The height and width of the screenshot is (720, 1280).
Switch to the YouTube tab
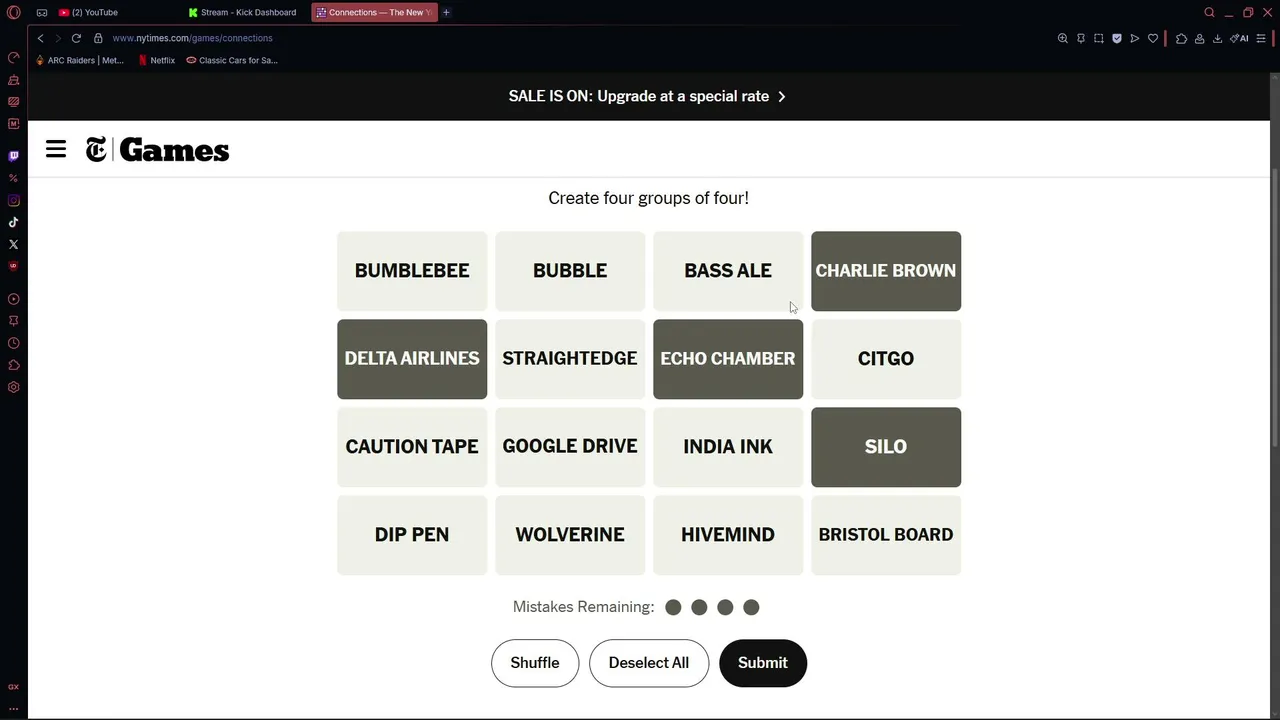coord(95,12)
